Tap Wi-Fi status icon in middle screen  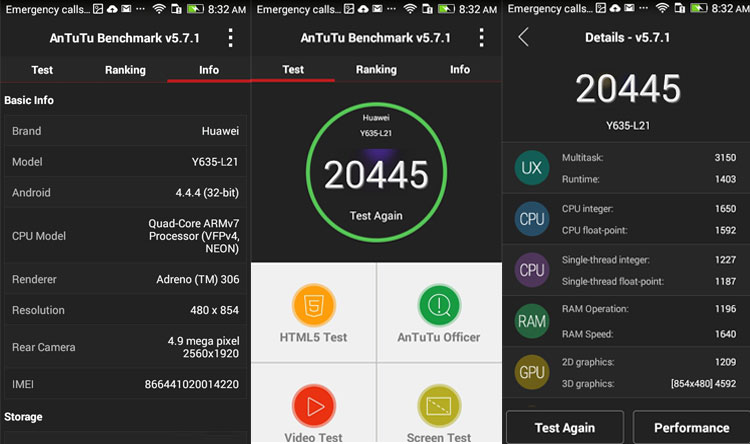tap(410, 9)
